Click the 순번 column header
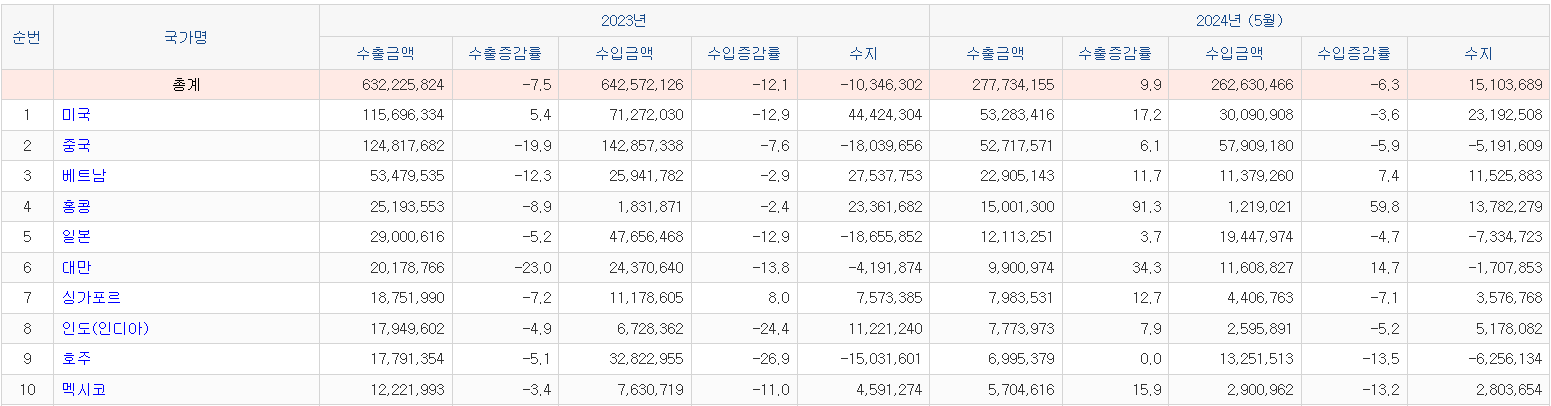 [x=27, y=37]
